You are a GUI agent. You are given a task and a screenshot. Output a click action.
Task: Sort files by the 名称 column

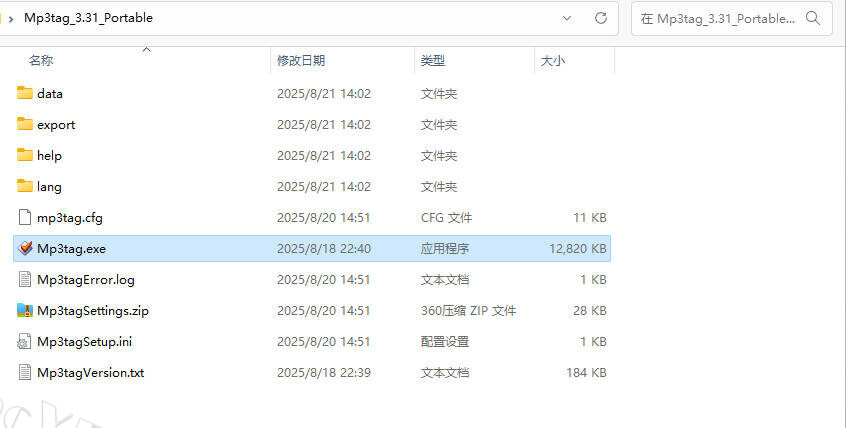[x=41, y=60]
